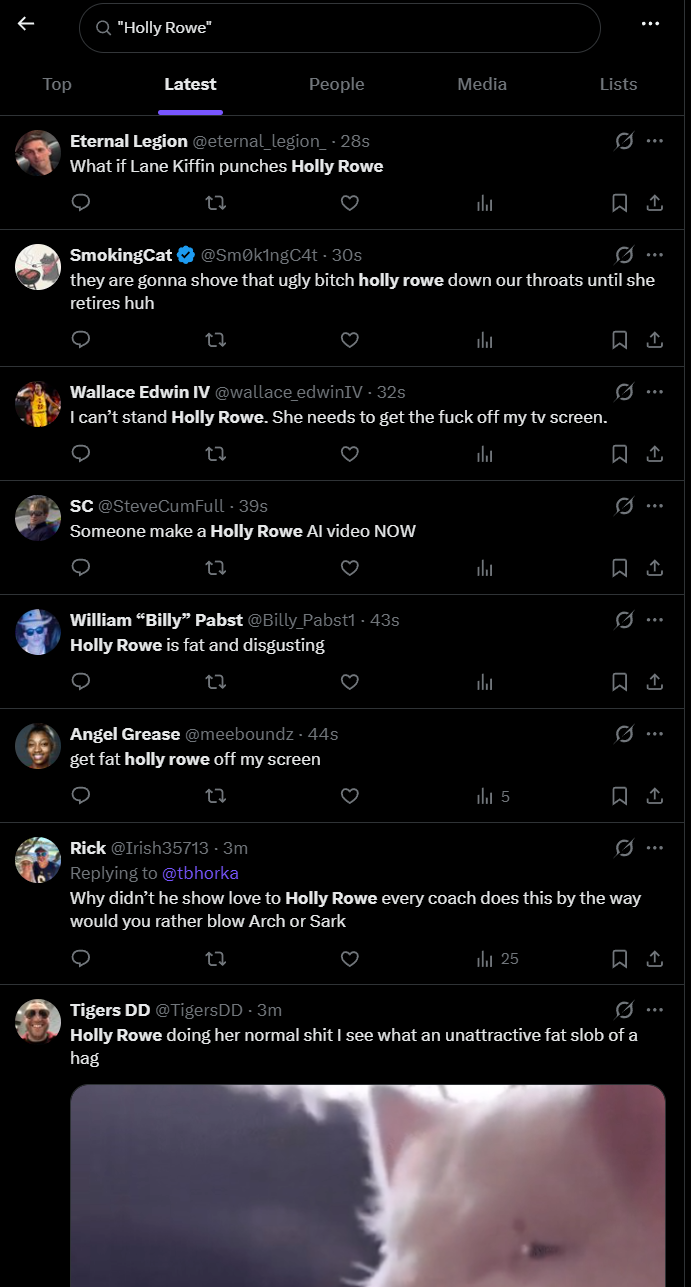View analytics on the SC post
Screen dimensions: 691x1287
485,568
